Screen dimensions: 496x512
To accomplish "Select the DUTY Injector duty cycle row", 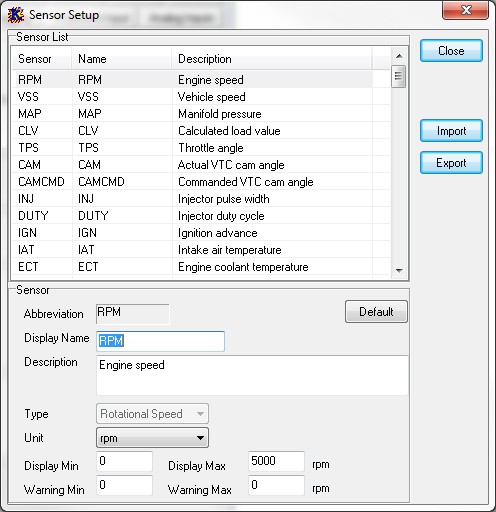I will 201,216.
